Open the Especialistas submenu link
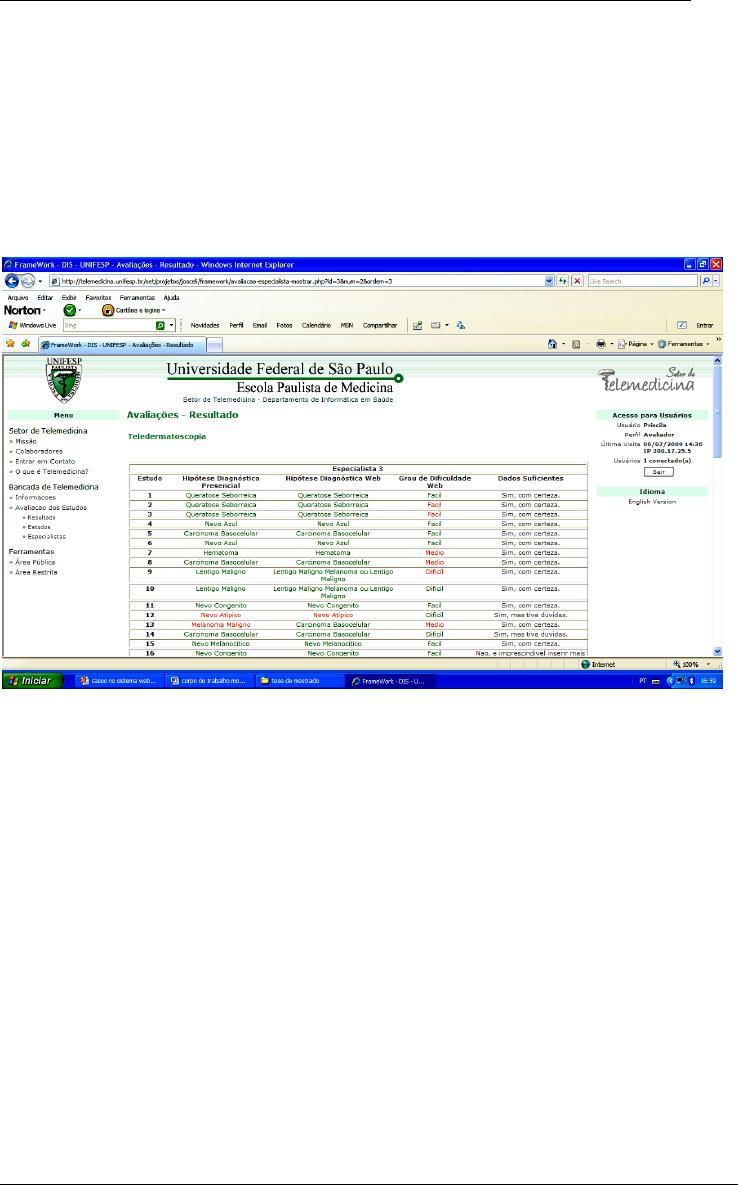 [46, 537]
